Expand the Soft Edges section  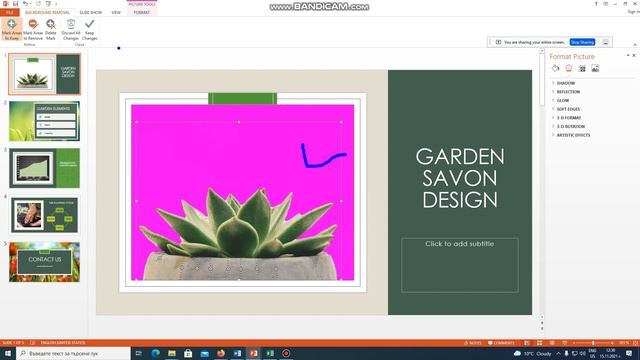tap(568, 109)
